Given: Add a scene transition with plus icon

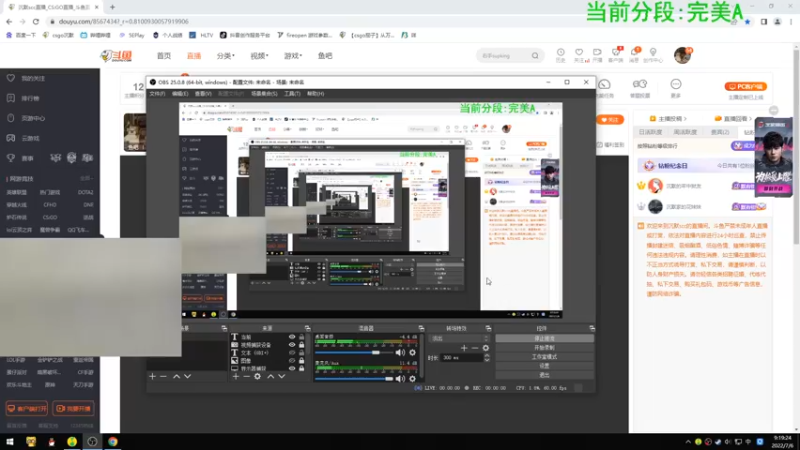Looking at the screenshot, I should [464, 348].
